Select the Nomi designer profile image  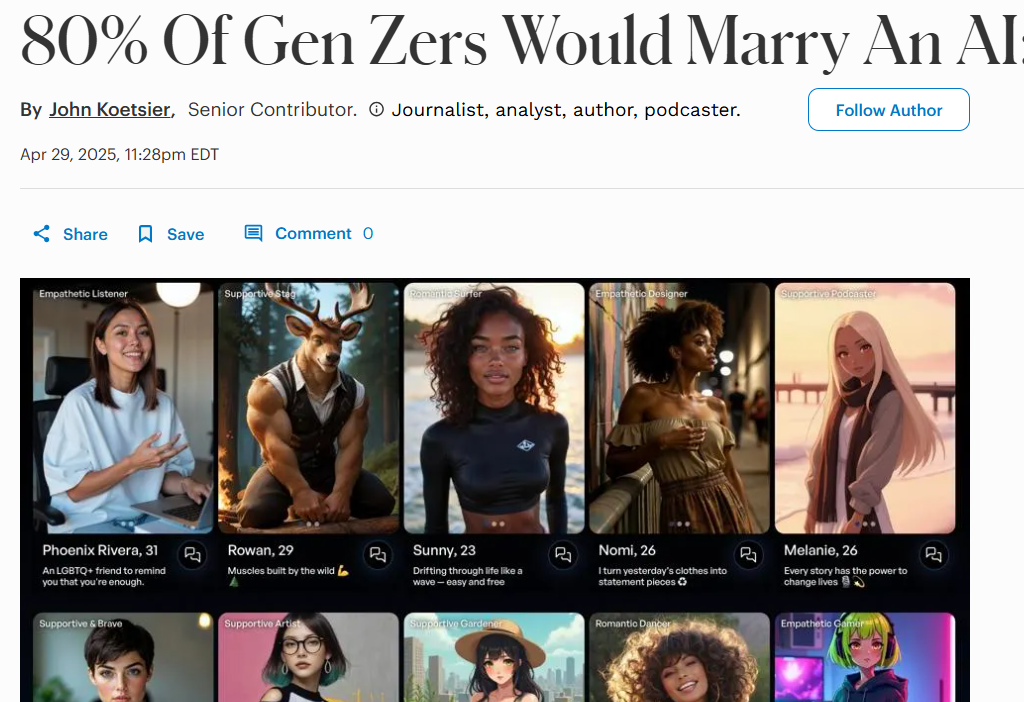(680, 408)
